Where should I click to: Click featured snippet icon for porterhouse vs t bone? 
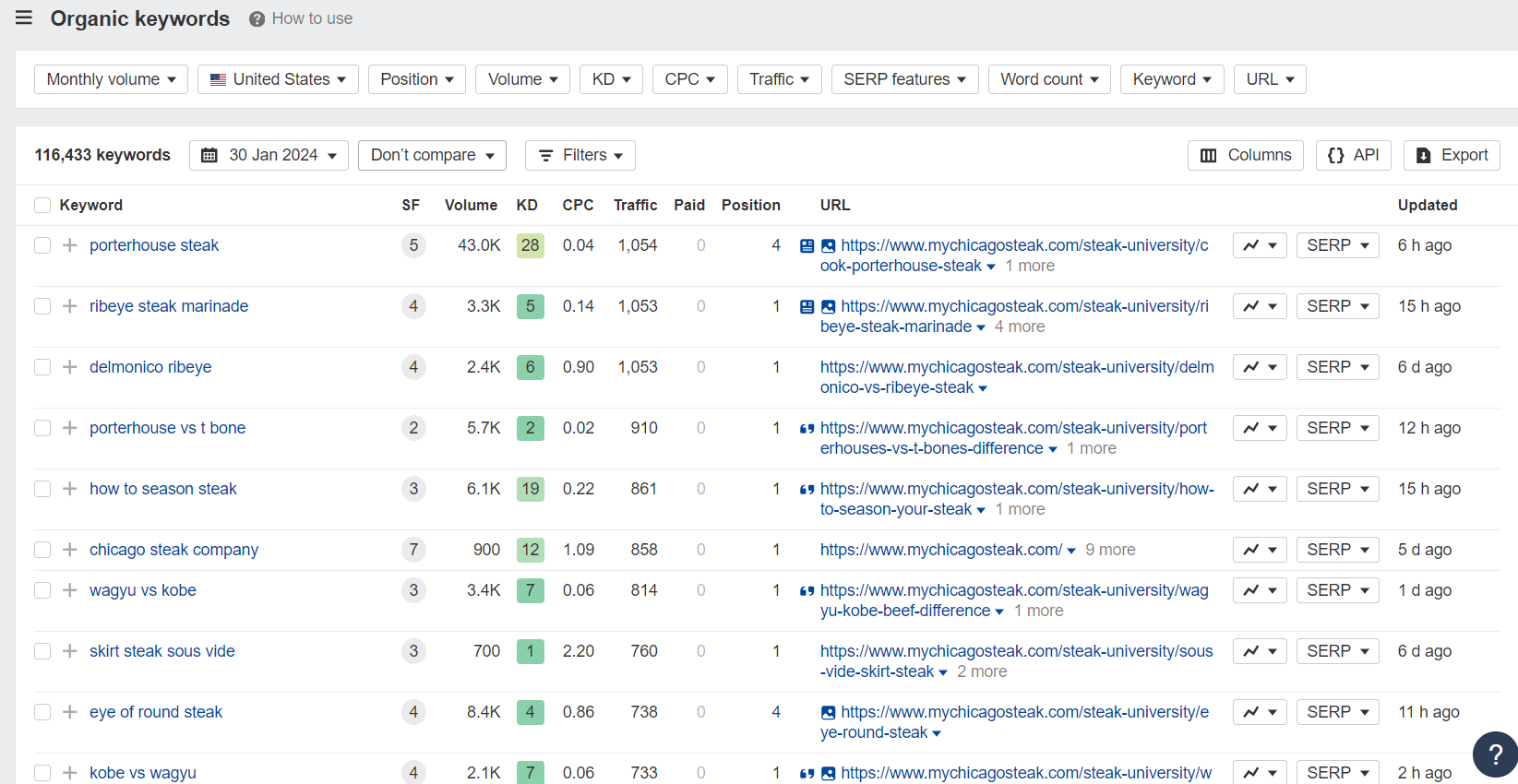pyautogui.click(x=807, y=428)
